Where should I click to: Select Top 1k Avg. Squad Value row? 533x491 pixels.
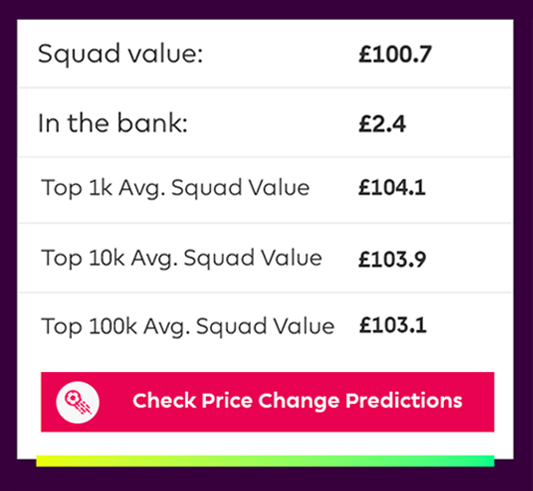pos(265,190)
